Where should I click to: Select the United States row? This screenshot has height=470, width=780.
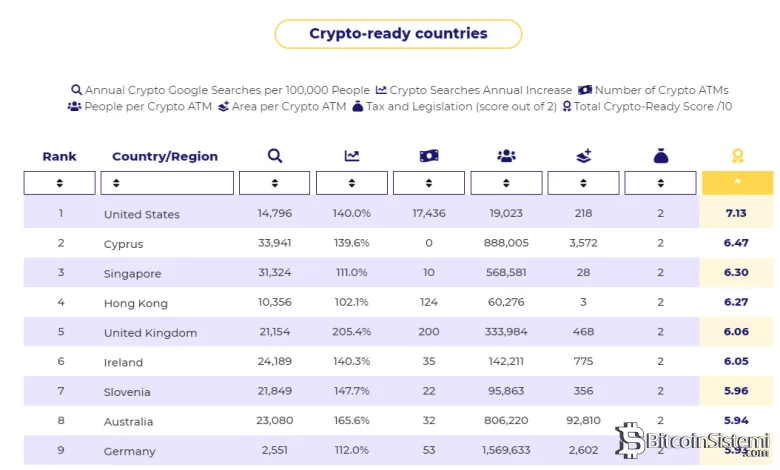[x=142, y=214]
